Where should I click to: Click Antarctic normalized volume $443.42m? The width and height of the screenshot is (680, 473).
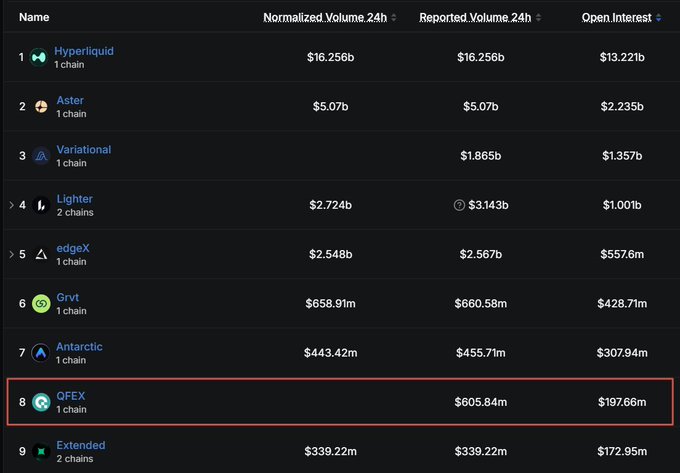tap(330, 353)
